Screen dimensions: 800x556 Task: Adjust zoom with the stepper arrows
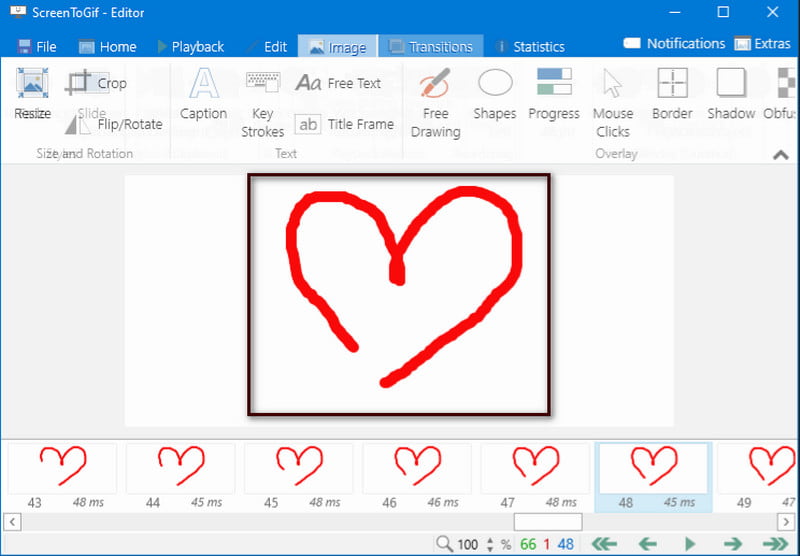(490, 544)
